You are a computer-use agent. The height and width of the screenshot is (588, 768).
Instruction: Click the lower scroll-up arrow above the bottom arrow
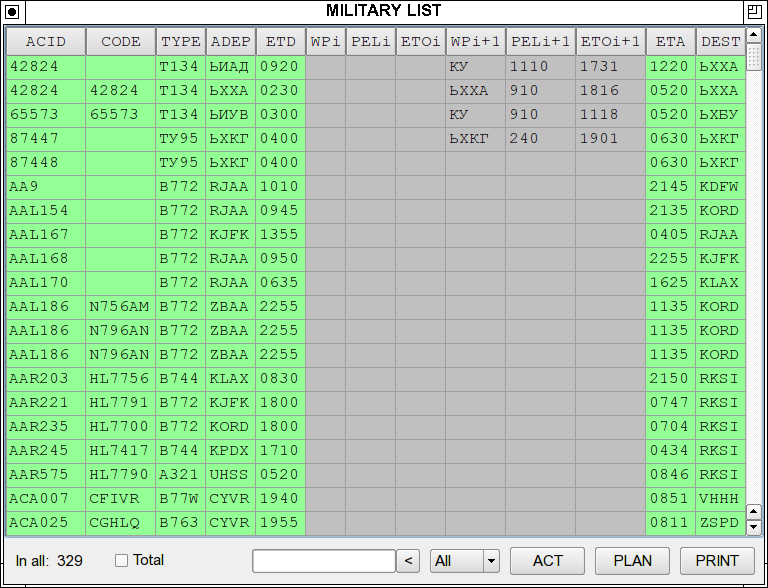pyautogui.click(x=753, y=512)
